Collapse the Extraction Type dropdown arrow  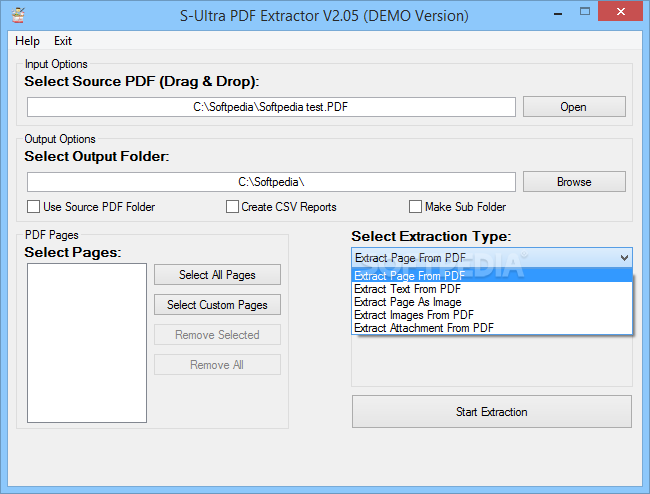click(x=624, y=258)
